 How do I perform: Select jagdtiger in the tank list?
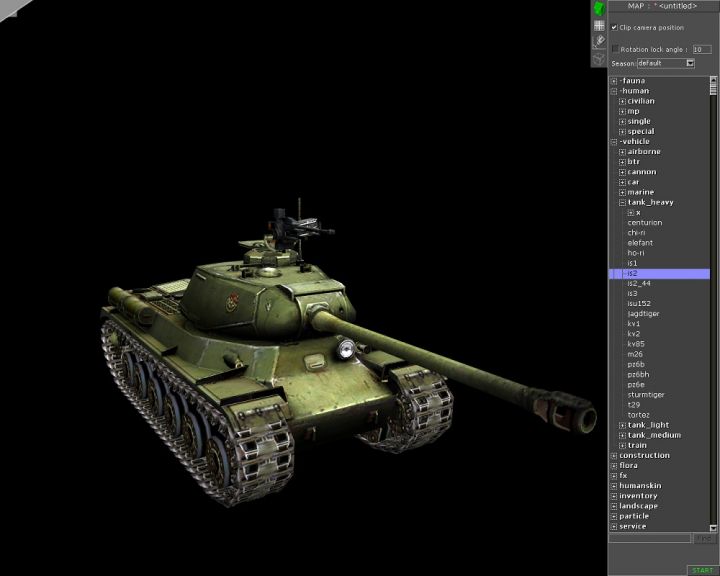click(643, 314)
